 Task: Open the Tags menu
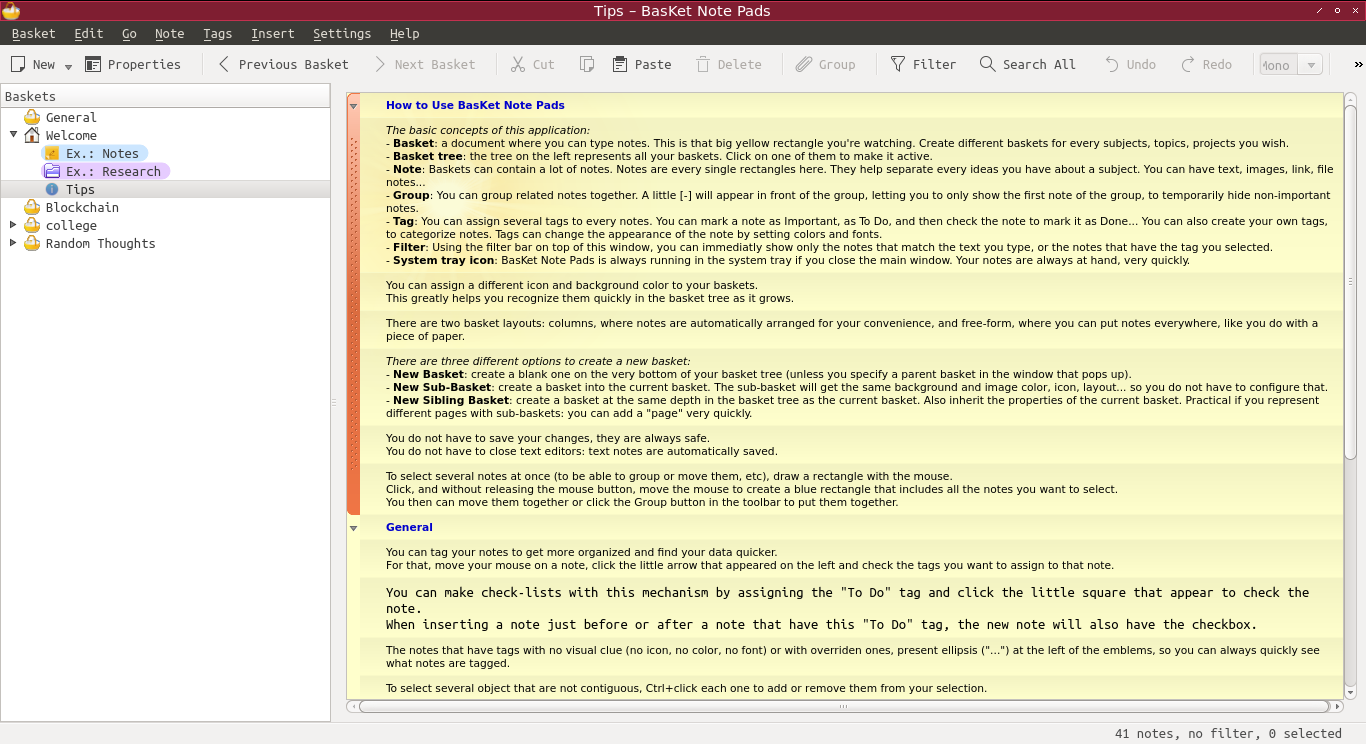pyautogui.click(x=217, y=33)
